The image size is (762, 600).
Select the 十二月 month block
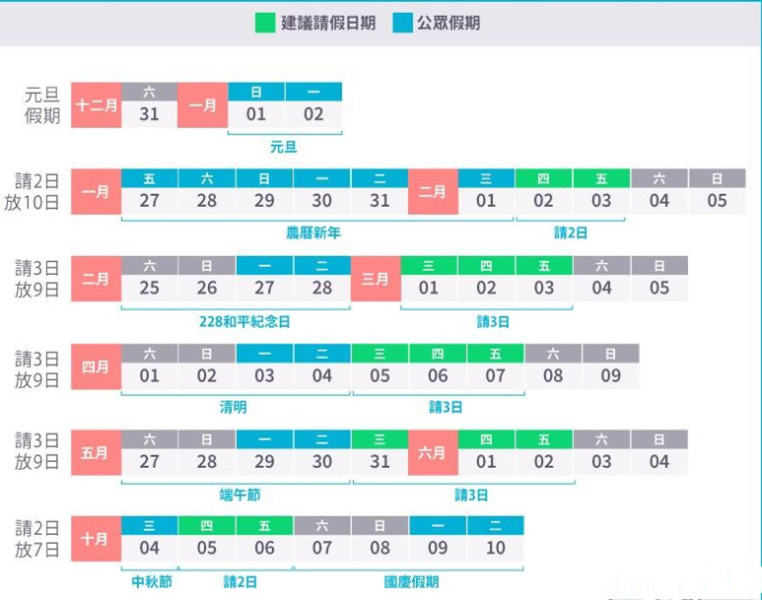point(95,105)
